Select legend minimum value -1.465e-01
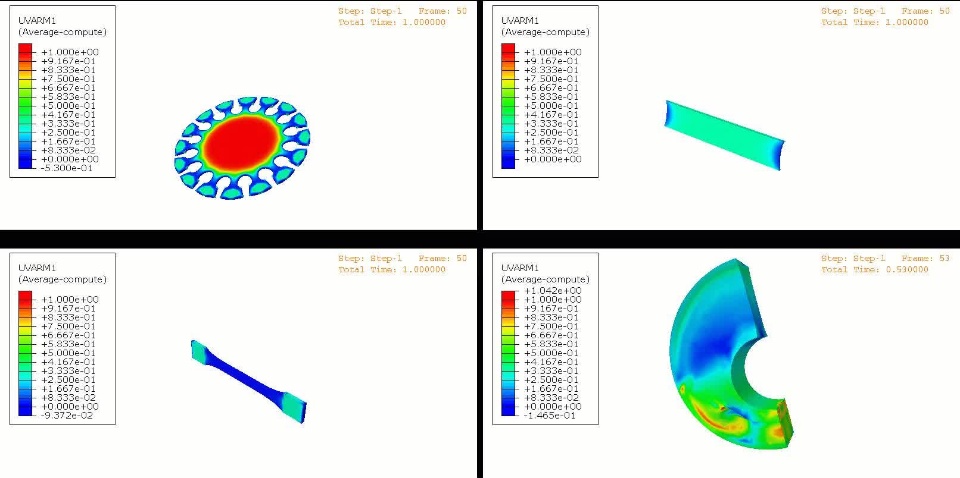960x478 pixels. (549, 415)
